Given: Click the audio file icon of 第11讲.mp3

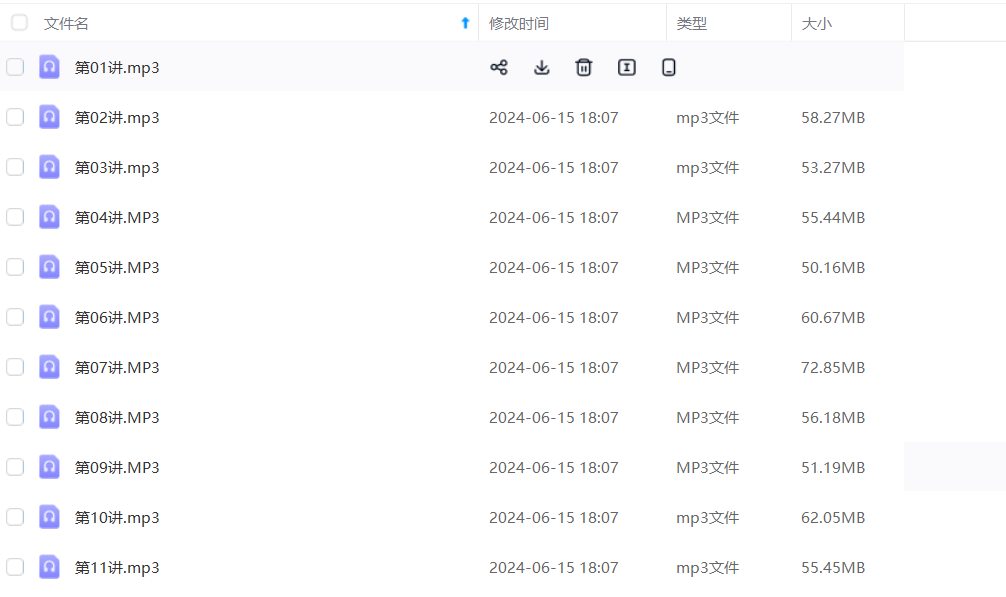Looking at the screenshot, I should tap(49, 567).
